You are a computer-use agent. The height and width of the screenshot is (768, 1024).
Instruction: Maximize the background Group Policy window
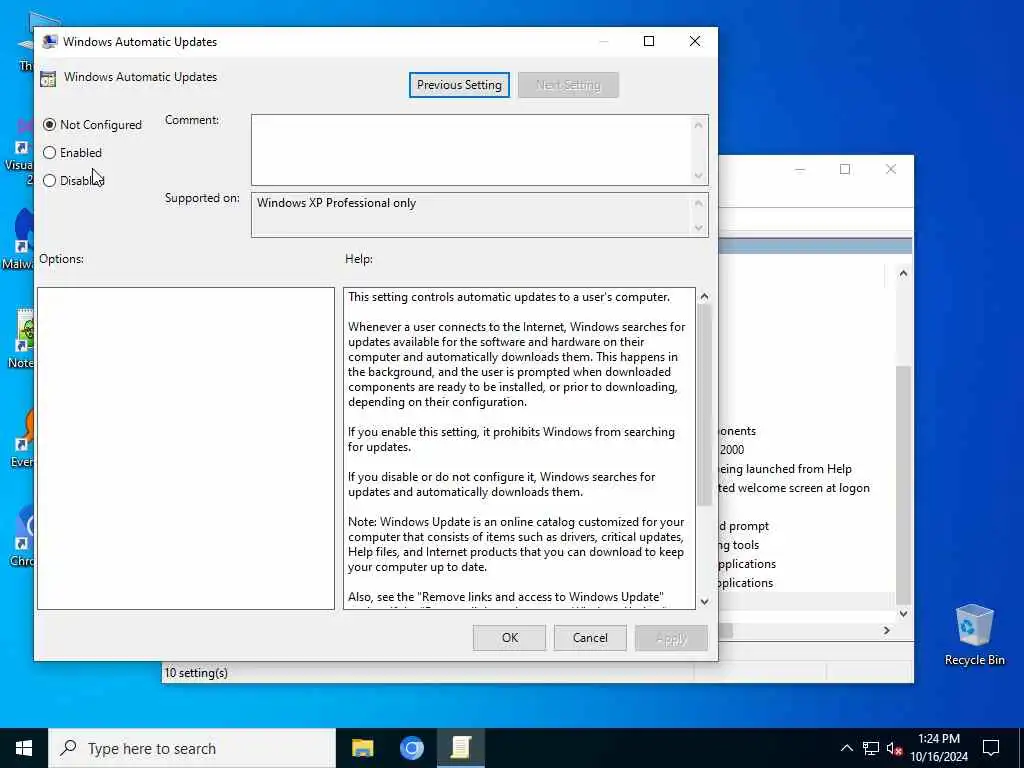[845, 170]
